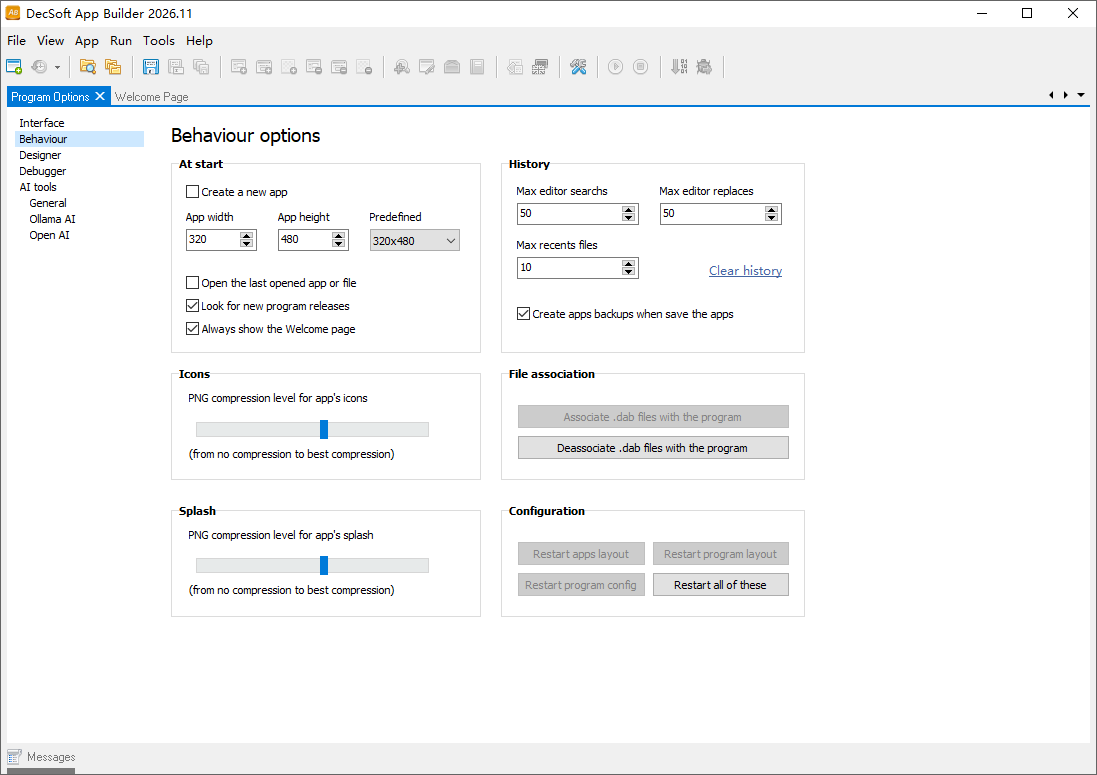
Task: Click the stacked floppies save-all icon
Action: (201, 66)
